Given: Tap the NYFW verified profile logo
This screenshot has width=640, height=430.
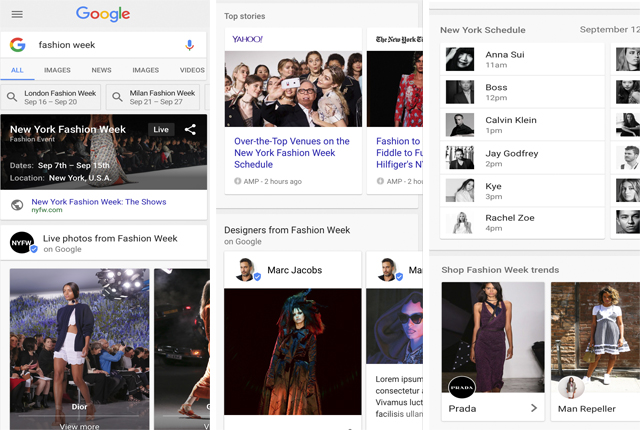Looking at the screenshot, I should pyautogui.click(x=22, y=243).
